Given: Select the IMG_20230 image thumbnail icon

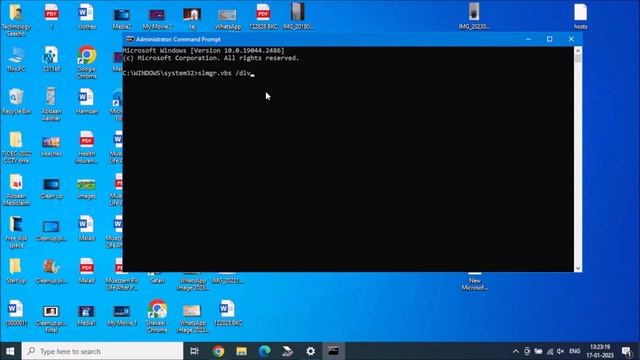Looking at the screenshot, I should click(x=474, y=16).
